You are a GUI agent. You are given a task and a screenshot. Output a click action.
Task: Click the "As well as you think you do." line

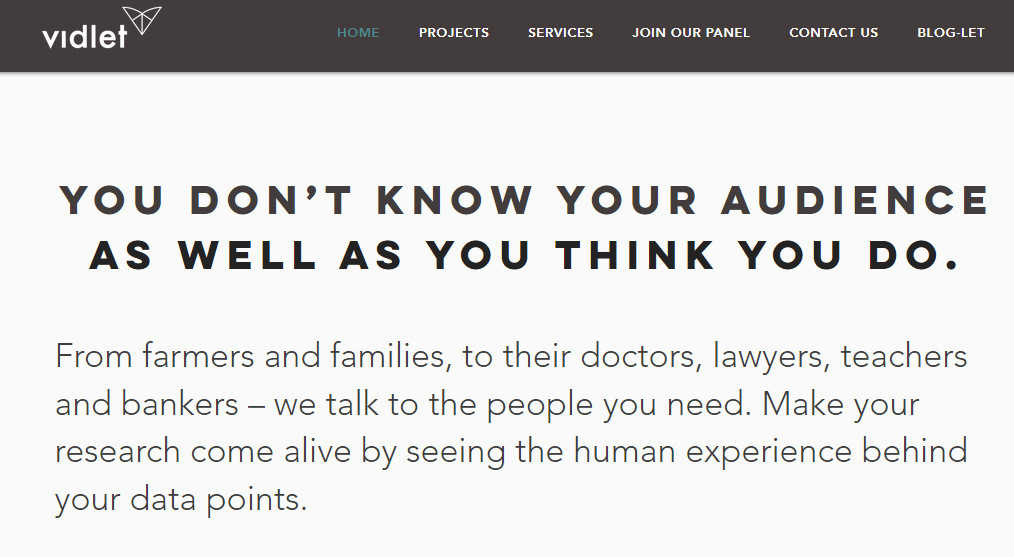point(524,256)
